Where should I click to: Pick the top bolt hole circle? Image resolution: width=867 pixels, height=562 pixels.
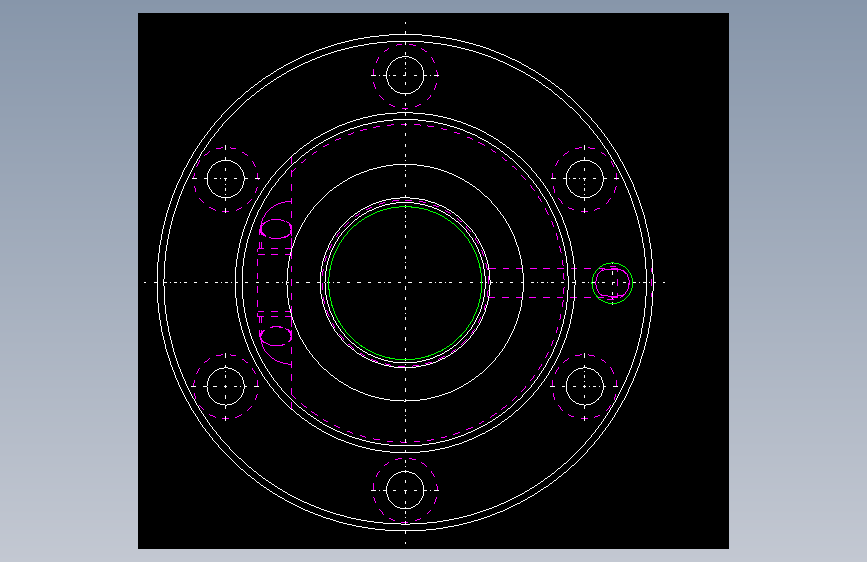click(x=405, y=75)
